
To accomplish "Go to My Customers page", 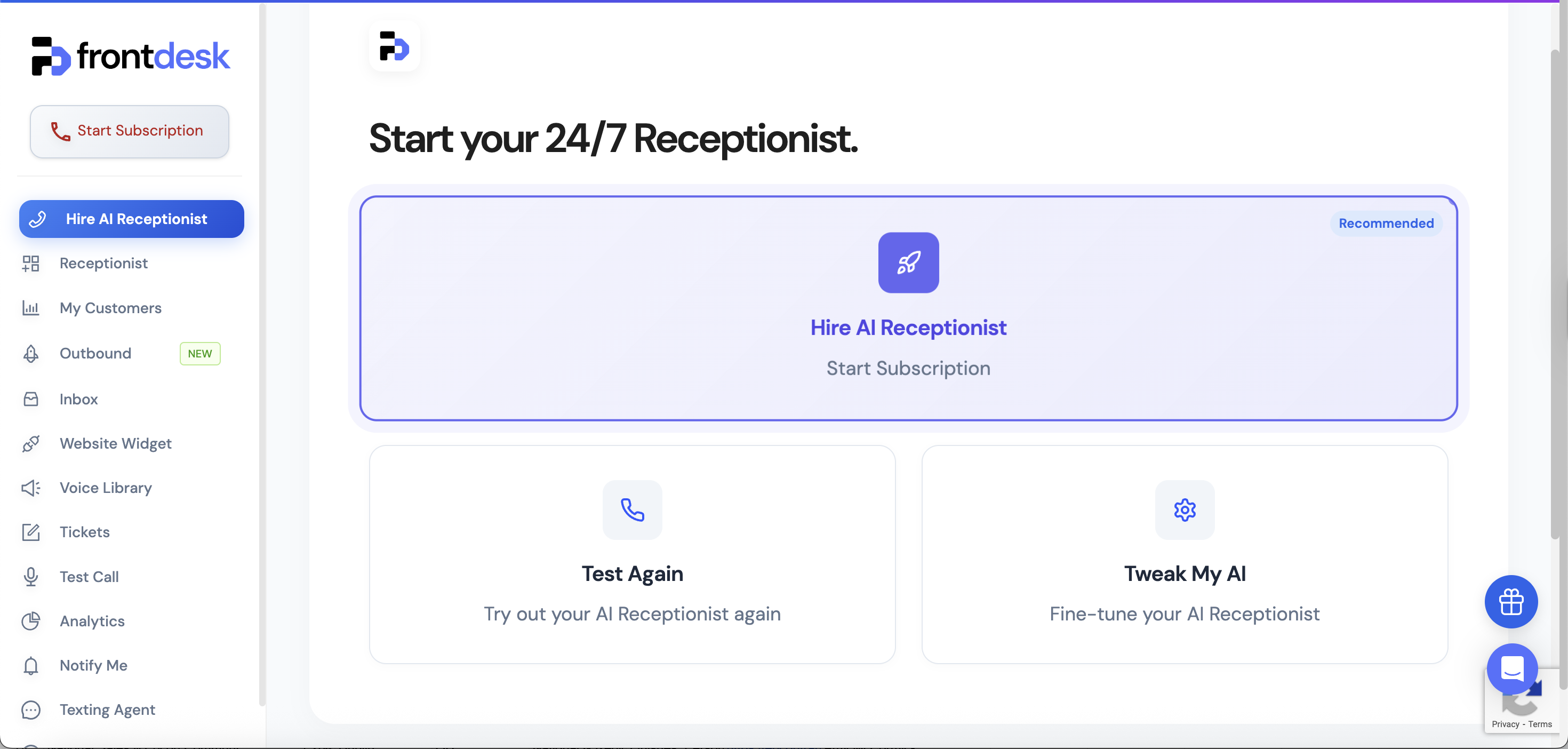I will coord(110,308).
